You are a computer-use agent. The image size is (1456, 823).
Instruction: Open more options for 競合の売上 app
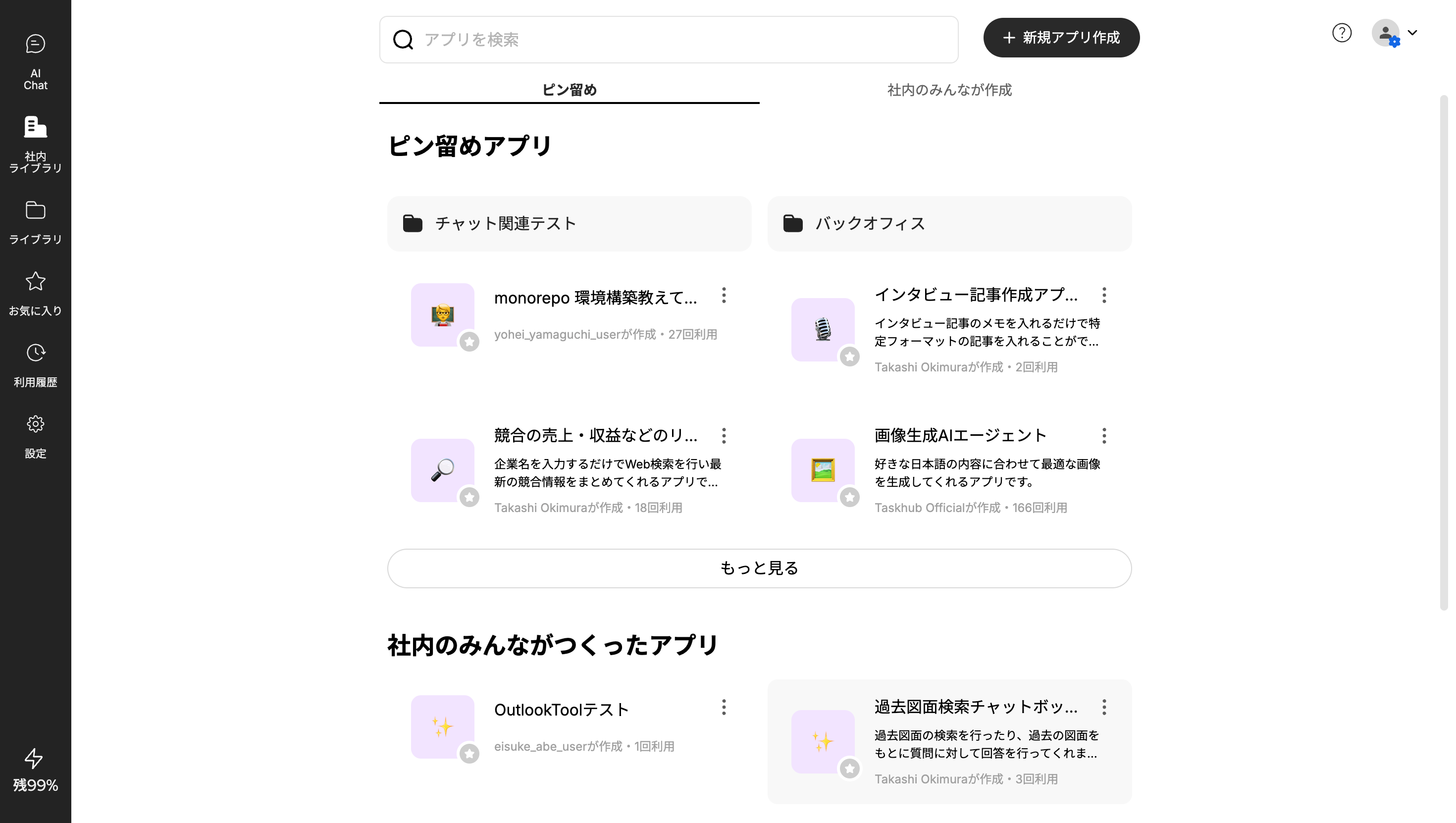point(724,436)
